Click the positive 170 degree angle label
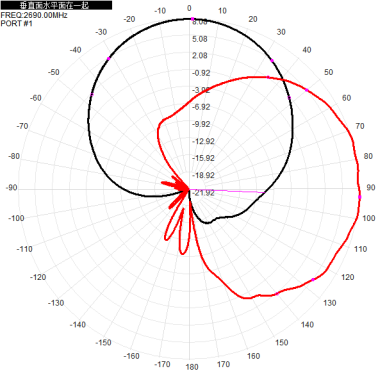378x378 pixels. tap(223, 364)
